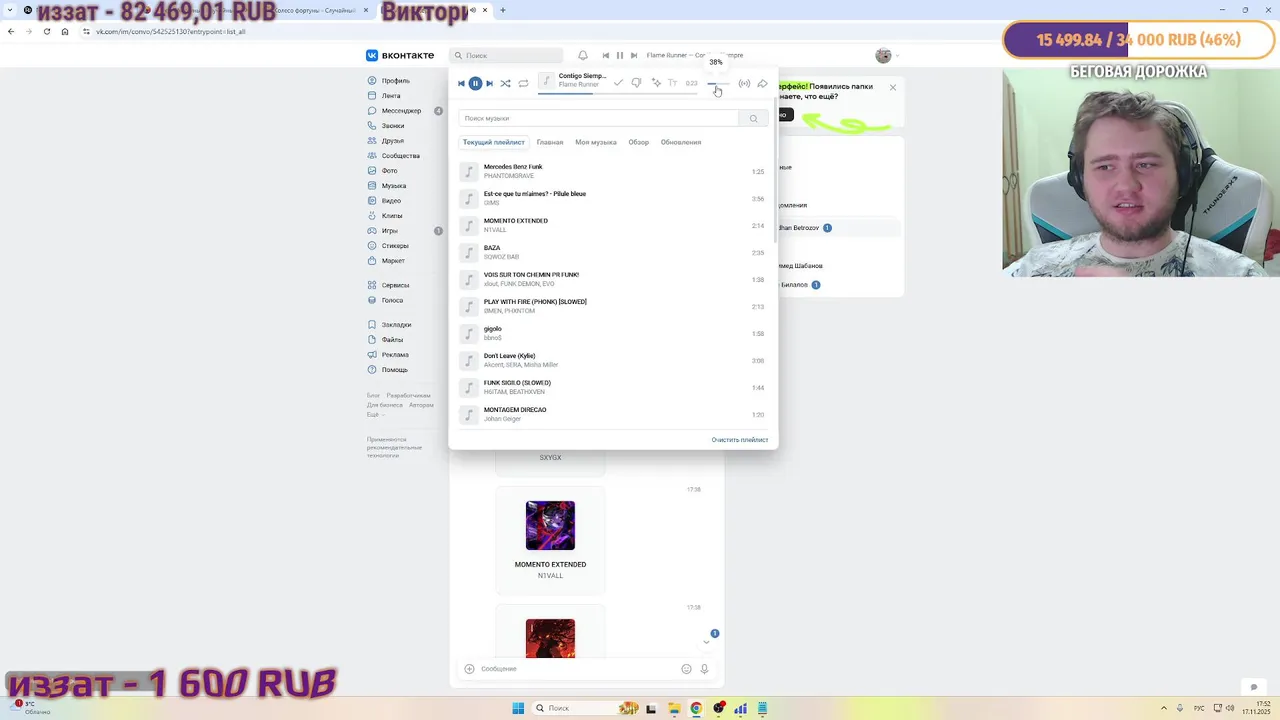Image resolution: width=1280 pixels, height=720 pixels.
Task: Open the profile avatar dropdown menu
Action: 886,55
